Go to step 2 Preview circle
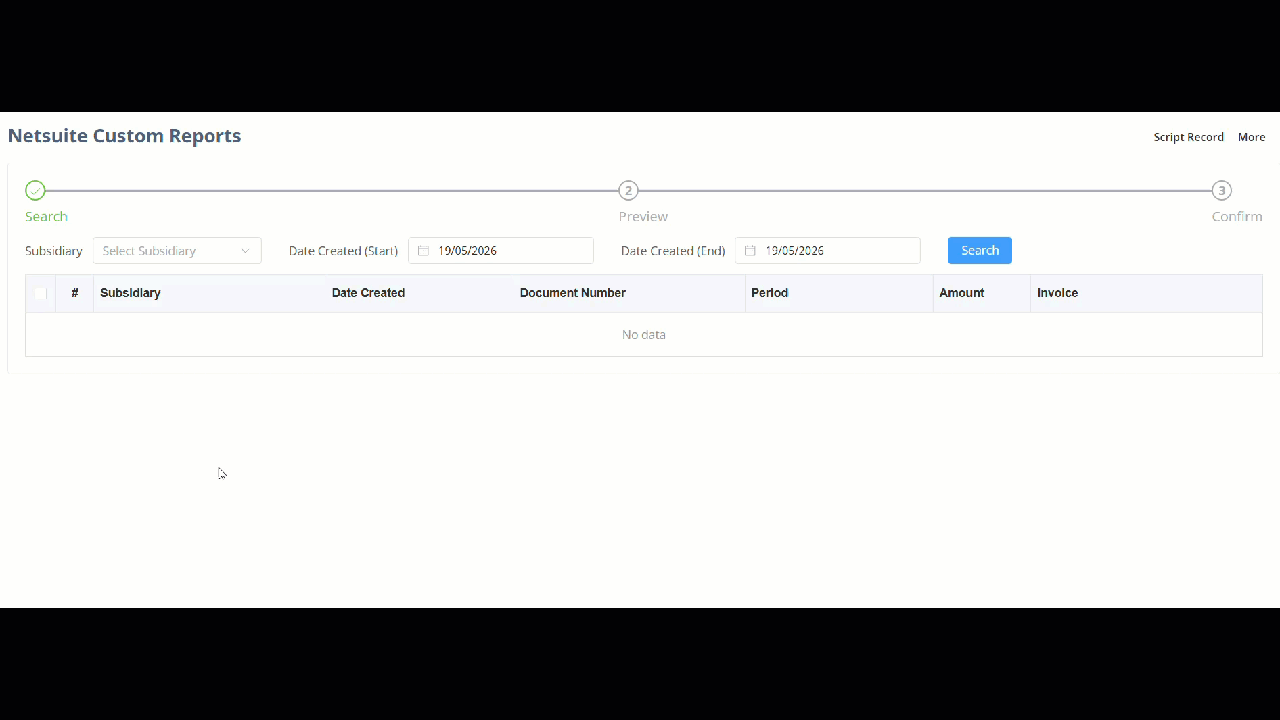 628,190
